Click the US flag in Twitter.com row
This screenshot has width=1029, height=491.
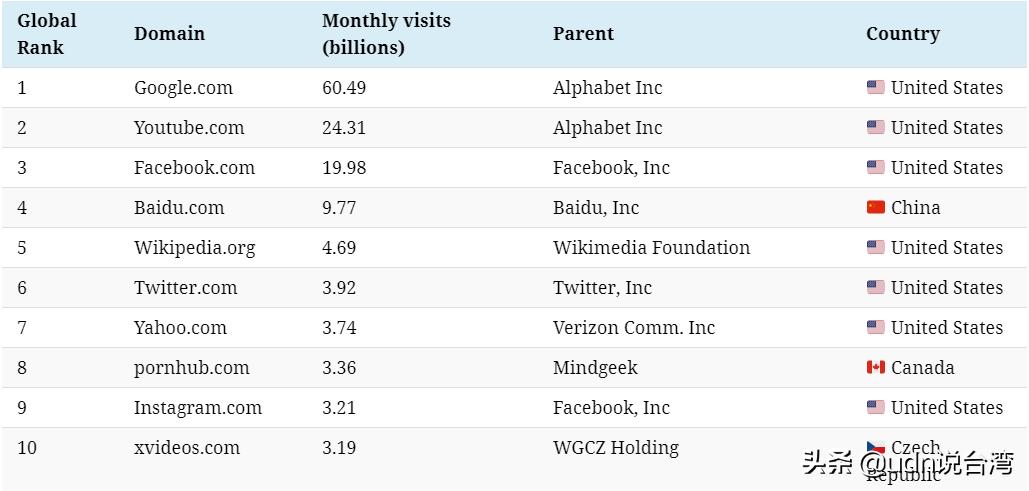pyautogui.click(x=875, y=287)
